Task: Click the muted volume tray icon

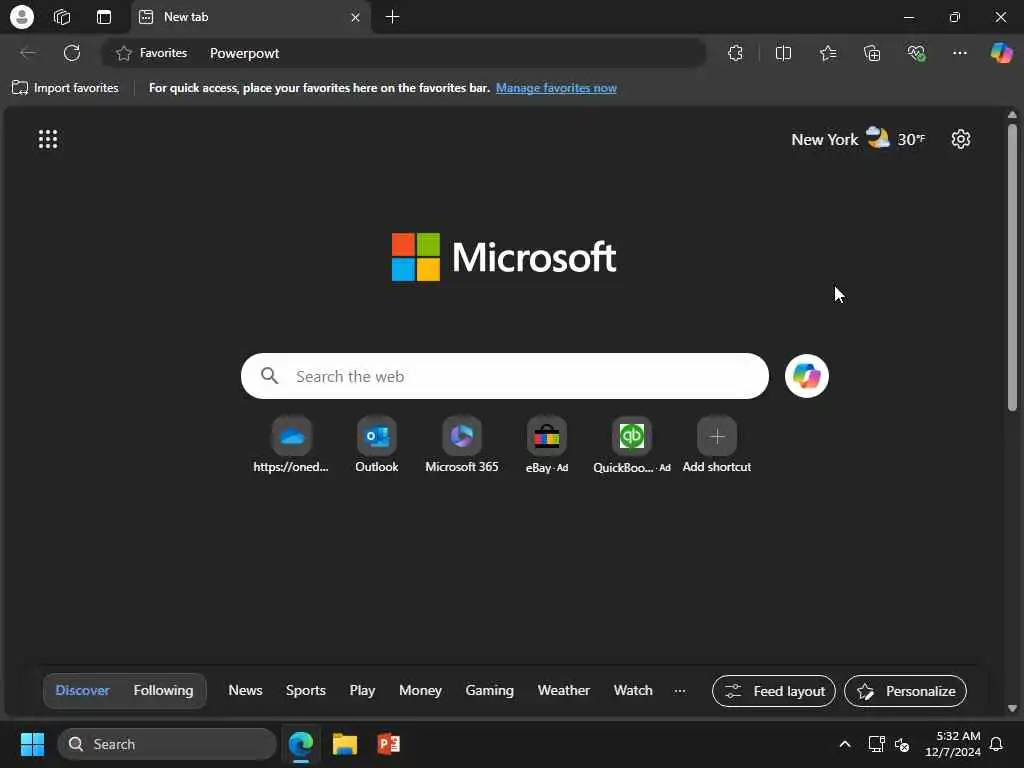Action: 902,744
